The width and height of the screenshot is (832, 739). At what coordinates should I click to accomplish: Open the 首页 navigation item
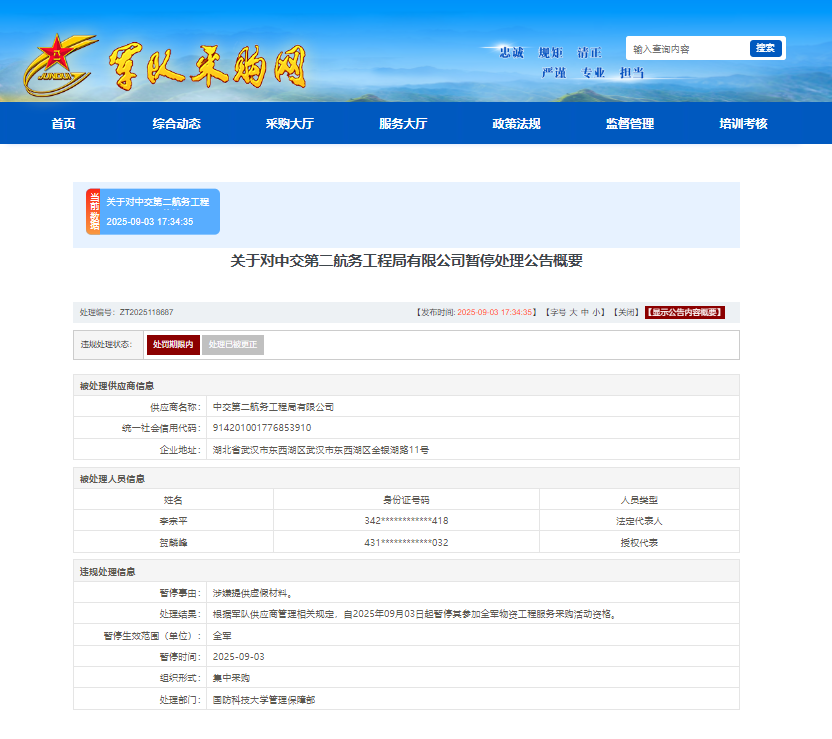coord(63,124)
